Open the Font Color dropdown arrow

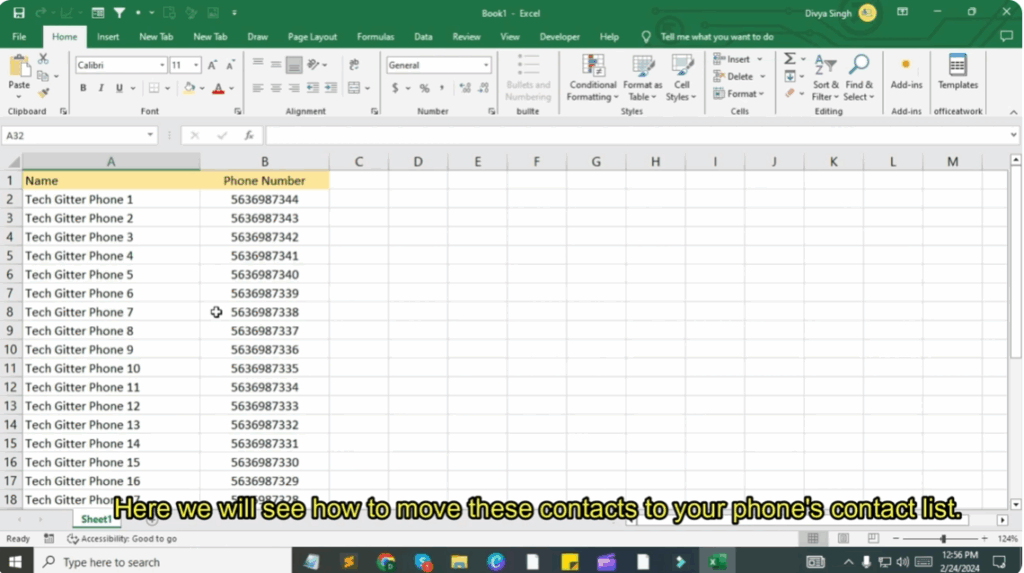point(231,88)
